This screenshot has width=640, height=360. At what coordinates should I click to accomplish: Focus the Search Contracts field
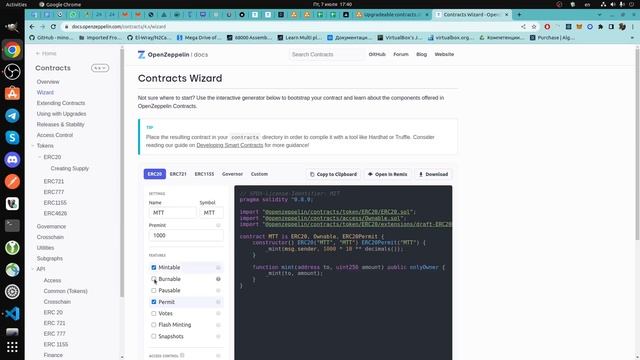point(327,54)
